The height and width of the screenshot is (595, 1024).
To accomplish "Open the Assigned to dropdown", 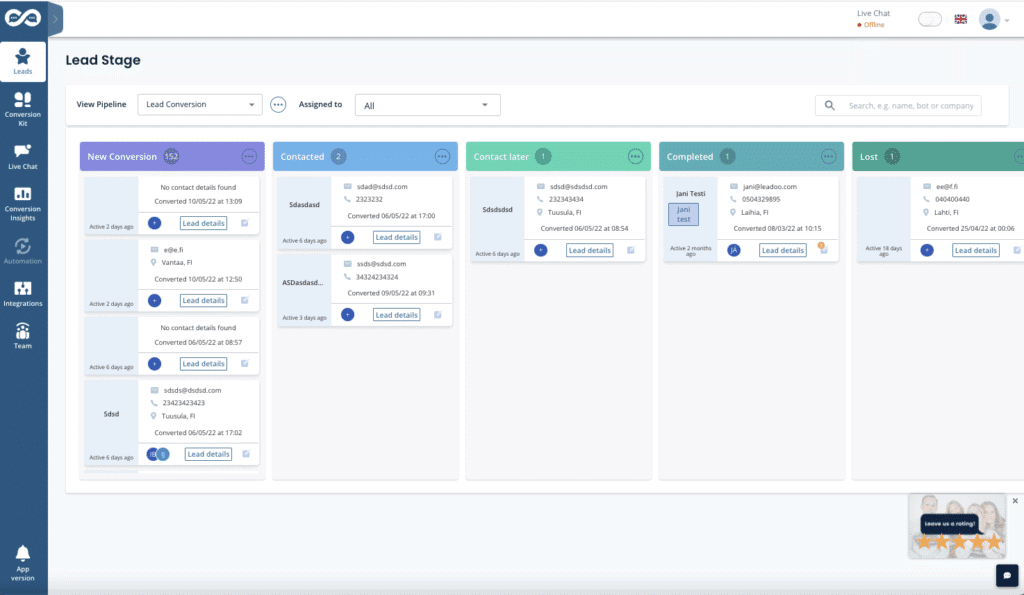I will tap(427, 105).
